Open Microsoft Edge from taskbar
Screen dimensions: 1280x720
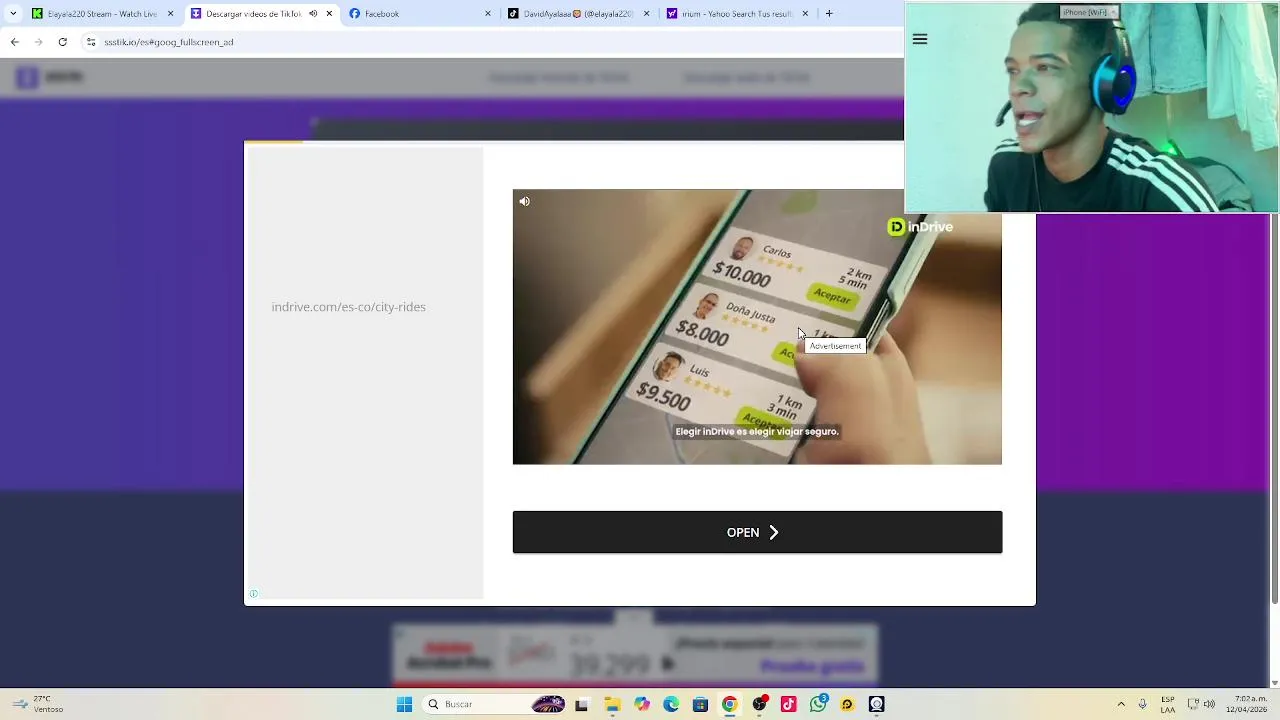point(671,704)
